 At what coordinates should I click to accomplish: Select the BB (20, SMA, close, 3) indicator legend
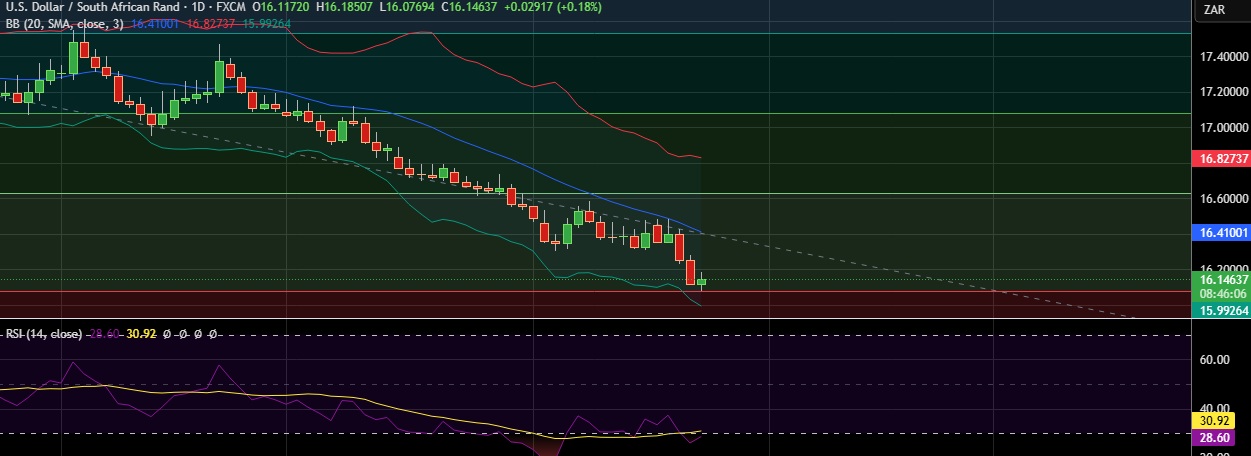coord(63,24)
